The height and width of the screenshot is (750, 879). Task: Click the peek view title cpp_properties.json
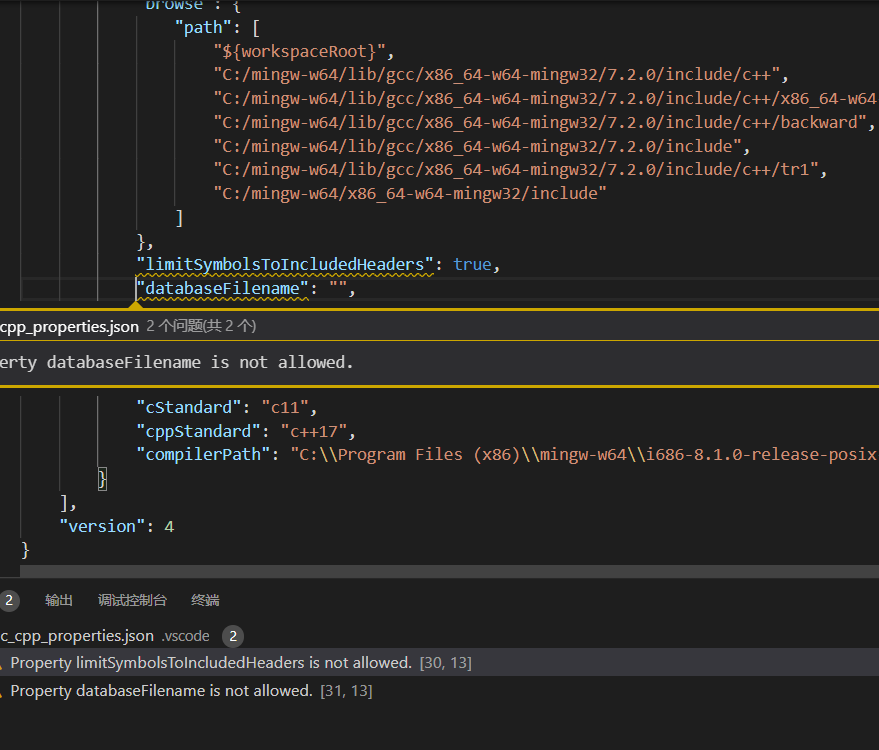69,326
